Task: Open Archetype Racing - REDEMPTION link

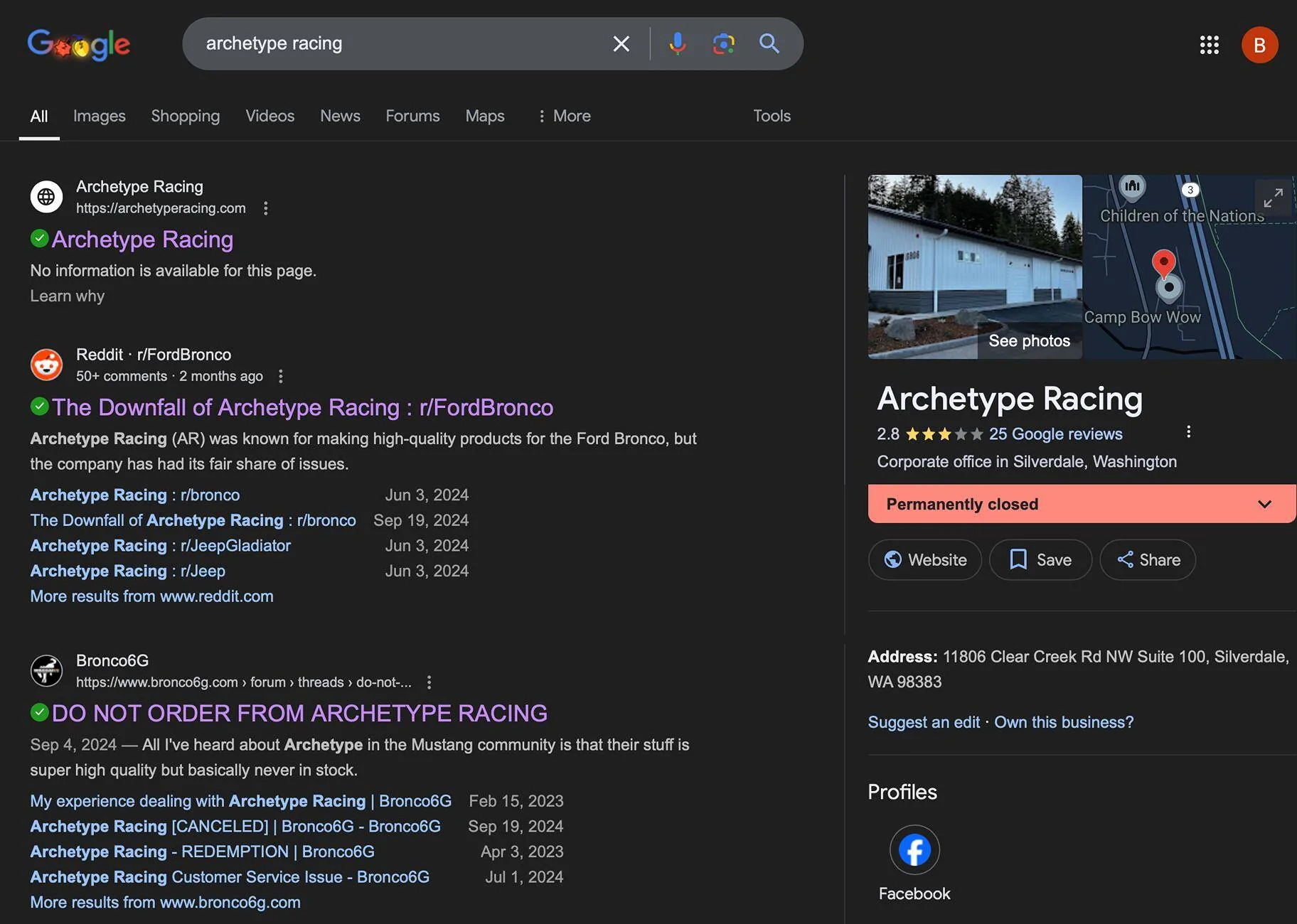Action: pos(202,852)
